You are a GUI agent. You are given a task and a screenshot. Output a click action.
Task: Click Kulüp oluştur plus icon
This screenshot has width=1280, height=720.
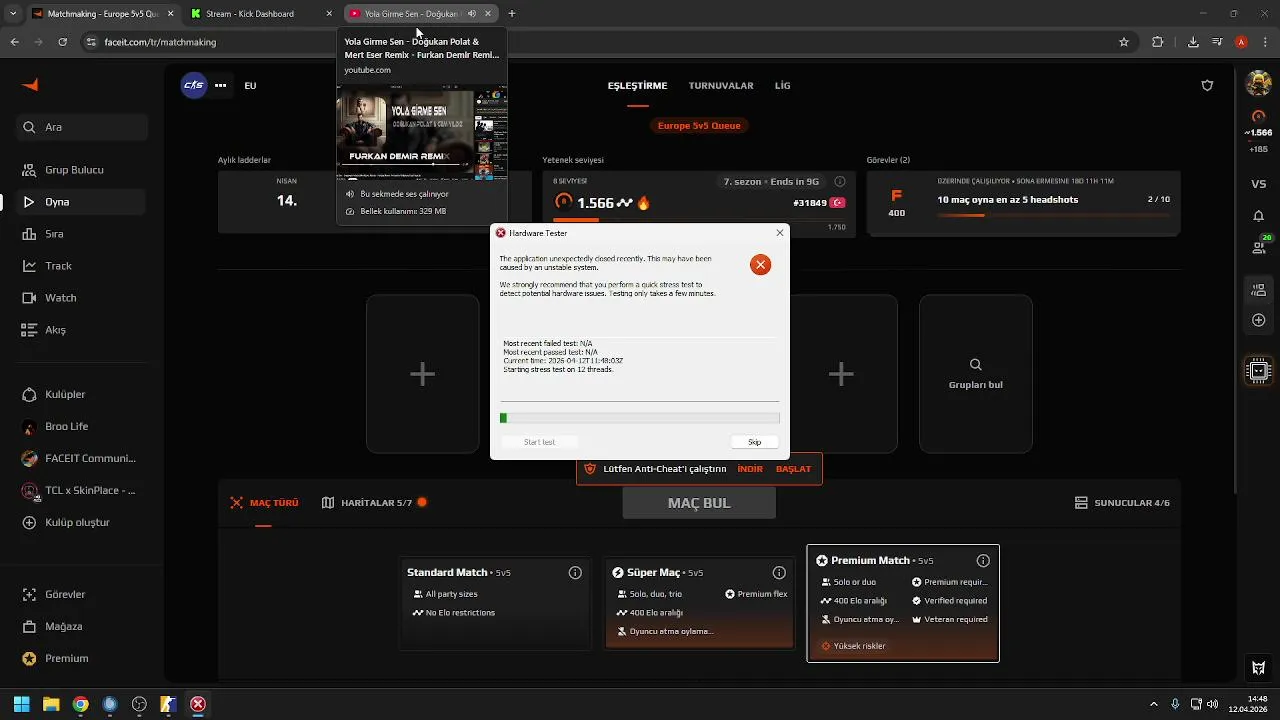pyautogui.click(x=29, y=522)
